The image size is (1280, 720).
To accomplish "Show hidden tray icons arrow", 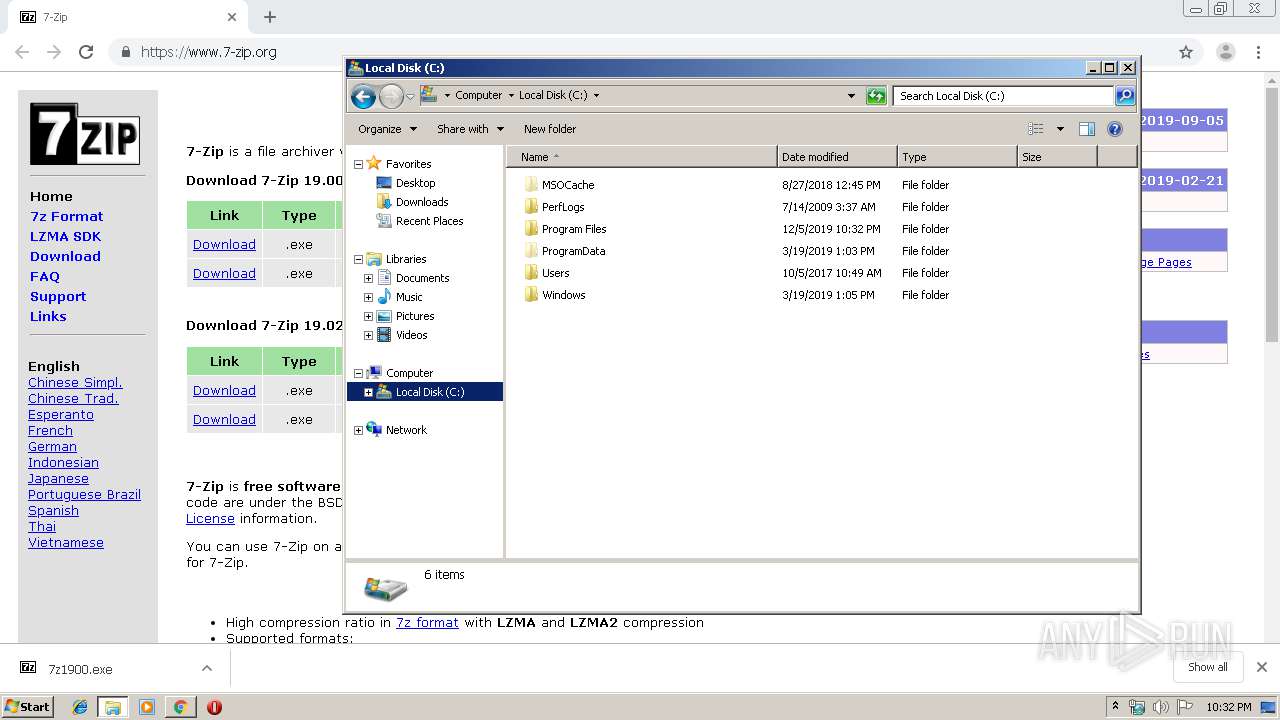I will [x=1116, y=707].
